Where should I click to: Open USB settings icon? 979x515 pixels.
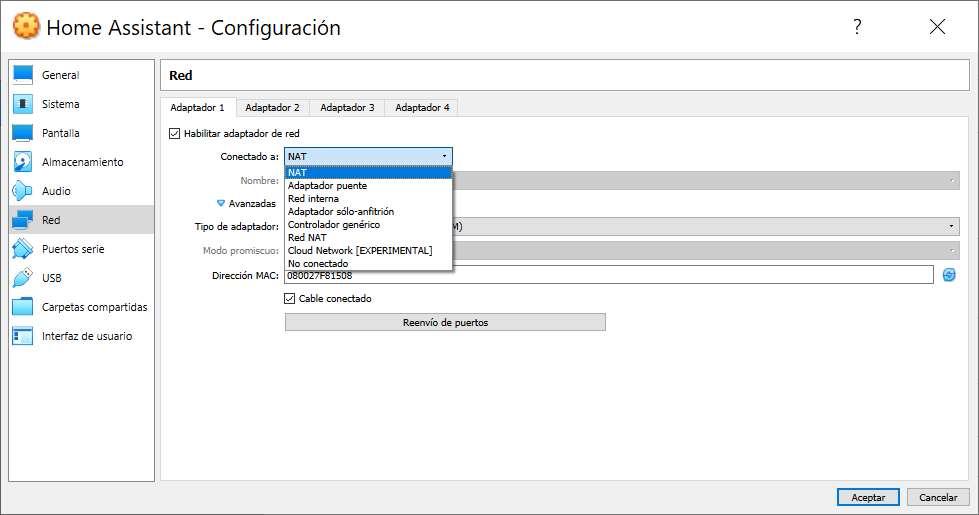[x=23, y=278]
